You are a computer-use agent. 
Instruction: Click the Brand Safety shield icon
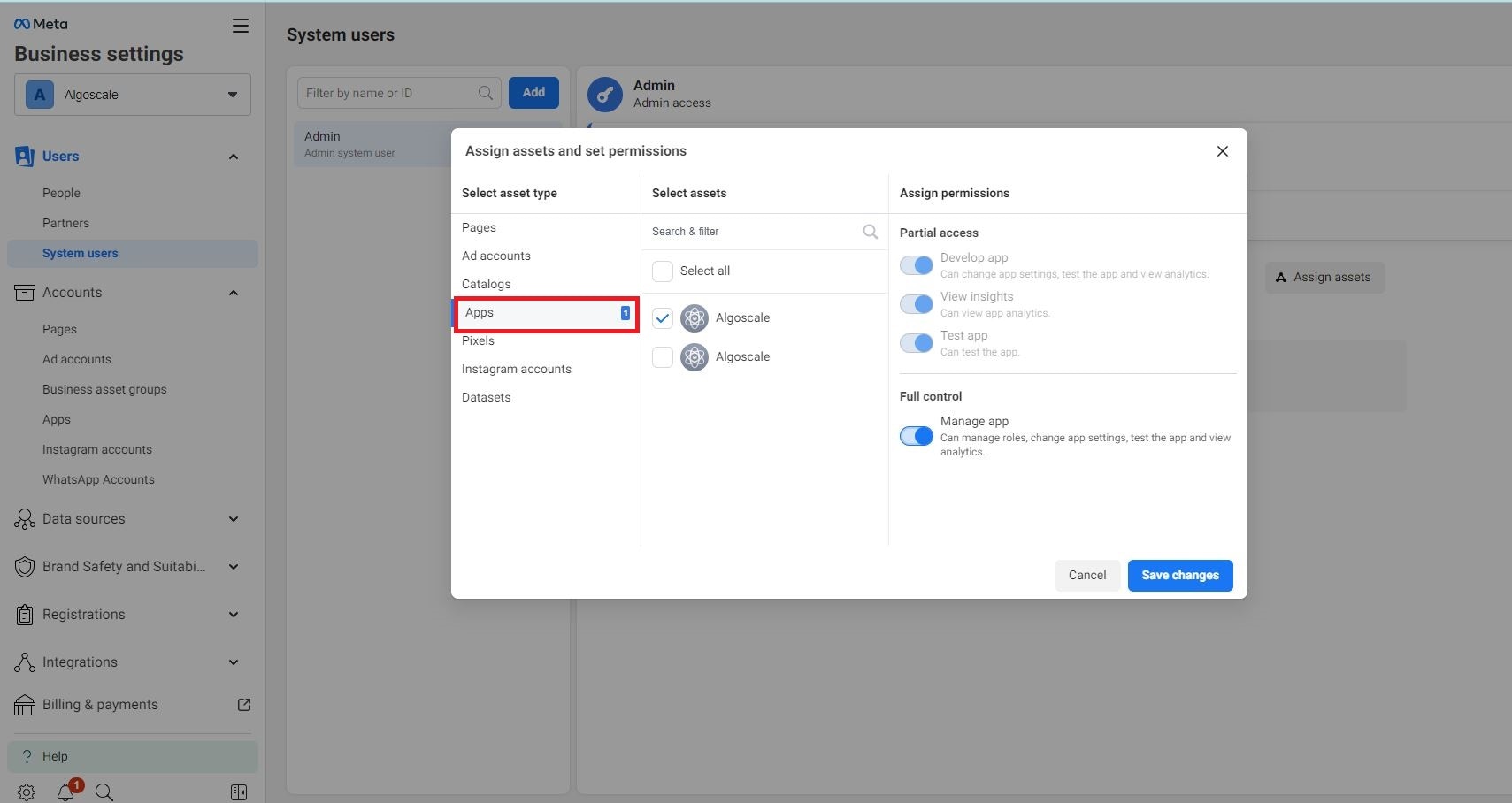(x=25, y=567)
